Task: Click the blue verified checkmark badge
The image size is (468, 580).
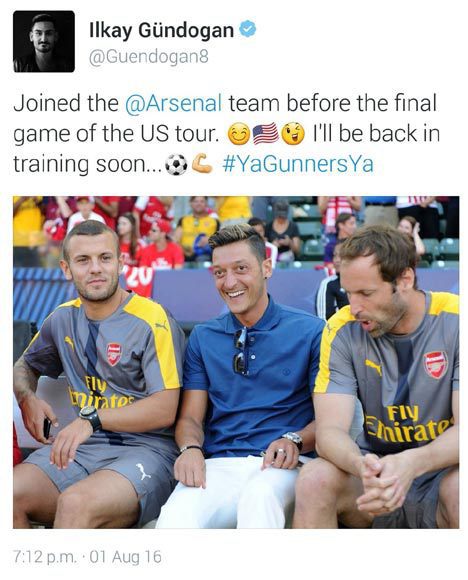Action: (248, 30)
